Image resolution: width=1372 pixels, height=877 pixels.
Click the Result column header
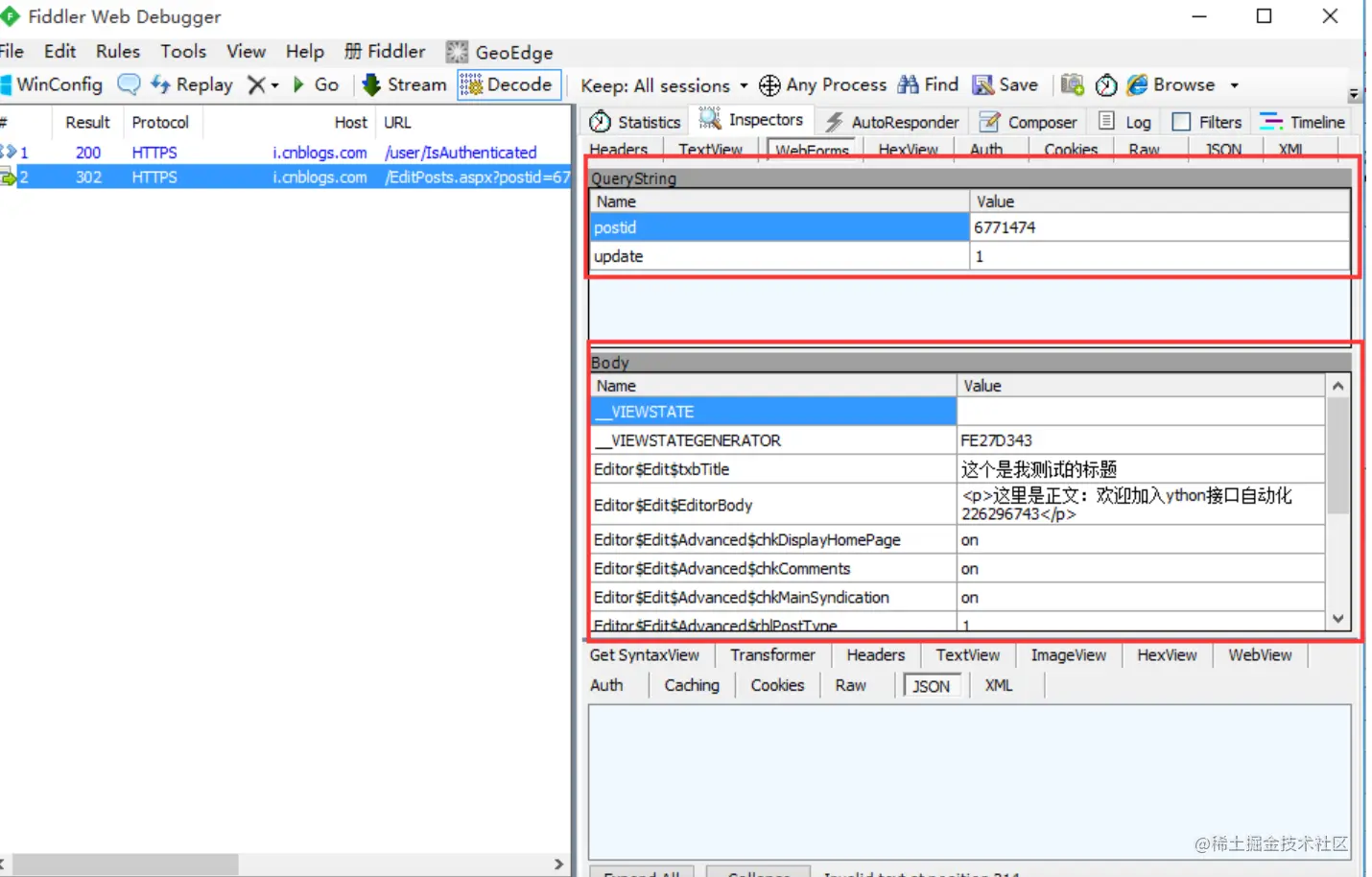point(87,123)
